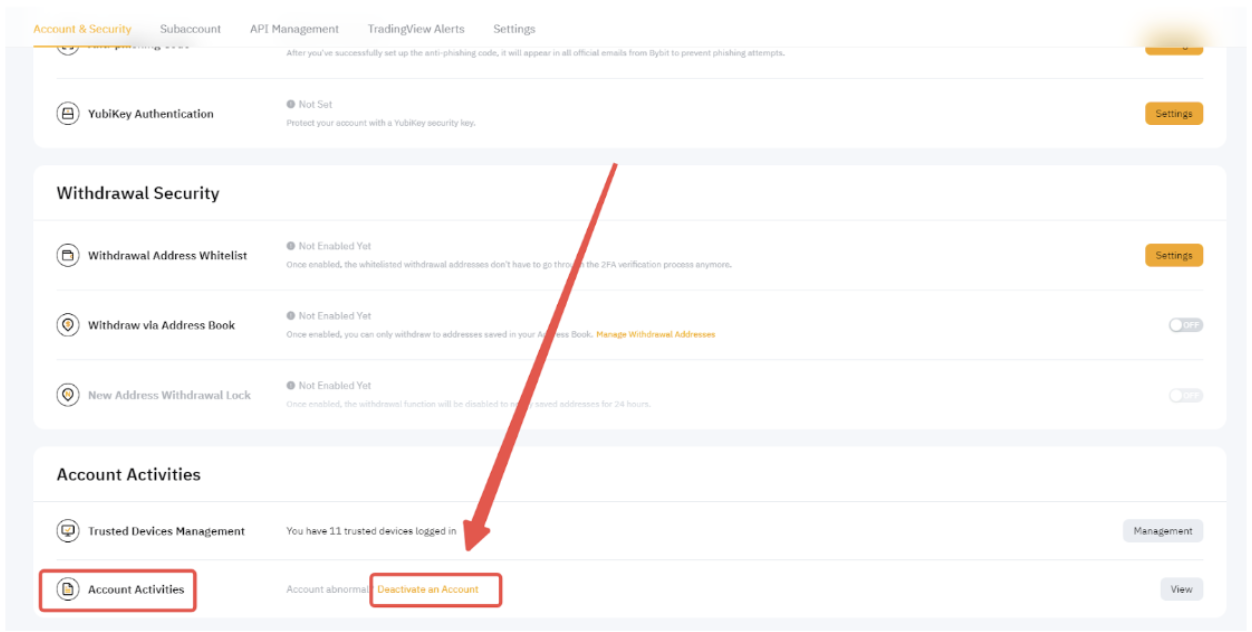Click the Trusted Devices Management button
The height and width of the screenshot is (632, 1252).
(1162, 531)
